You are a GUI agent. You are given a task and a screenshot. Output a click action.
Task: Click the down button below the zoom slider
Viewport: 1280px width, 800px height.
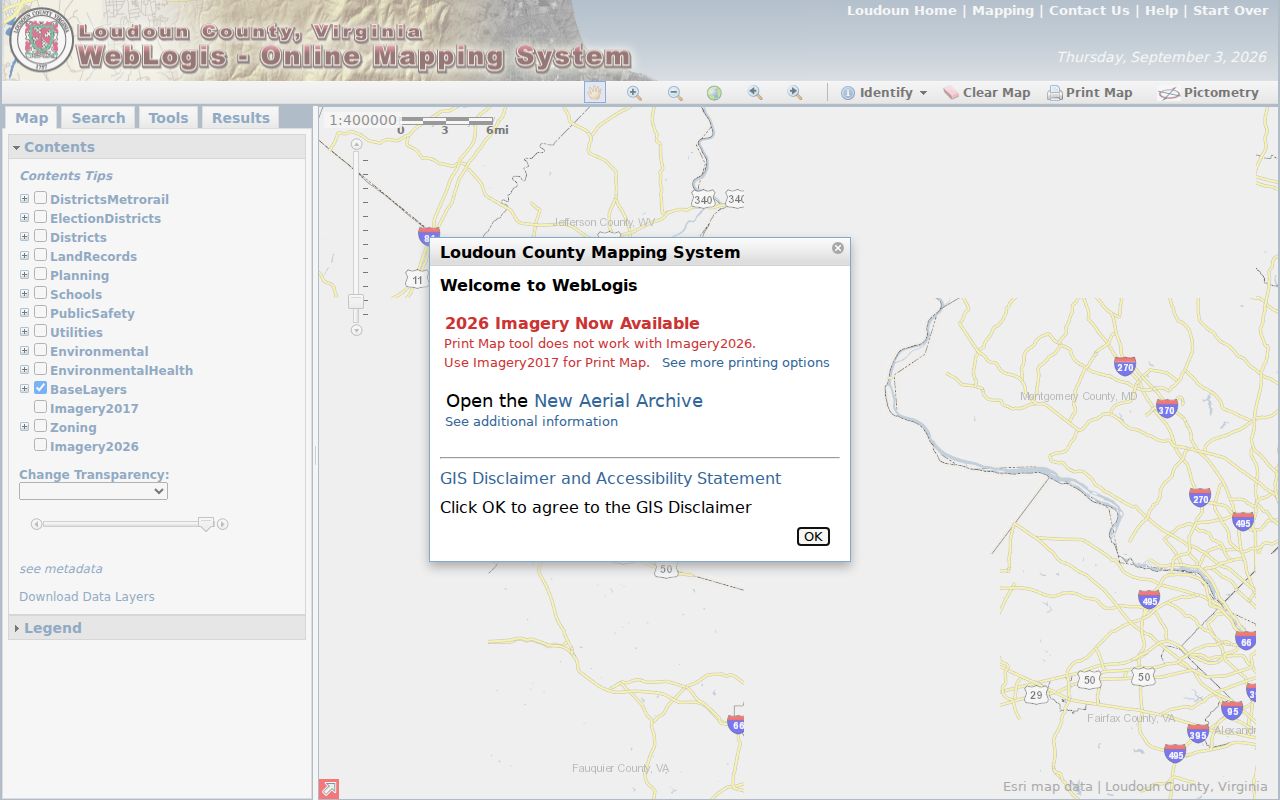(356, 330)
